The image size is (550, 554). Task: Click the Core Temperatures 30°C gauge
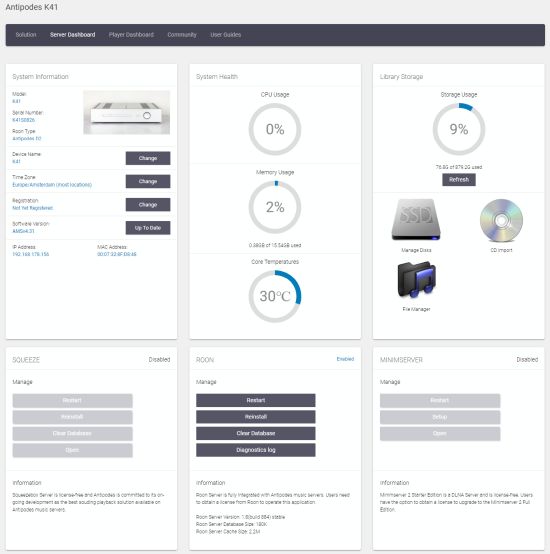point(275,296)
